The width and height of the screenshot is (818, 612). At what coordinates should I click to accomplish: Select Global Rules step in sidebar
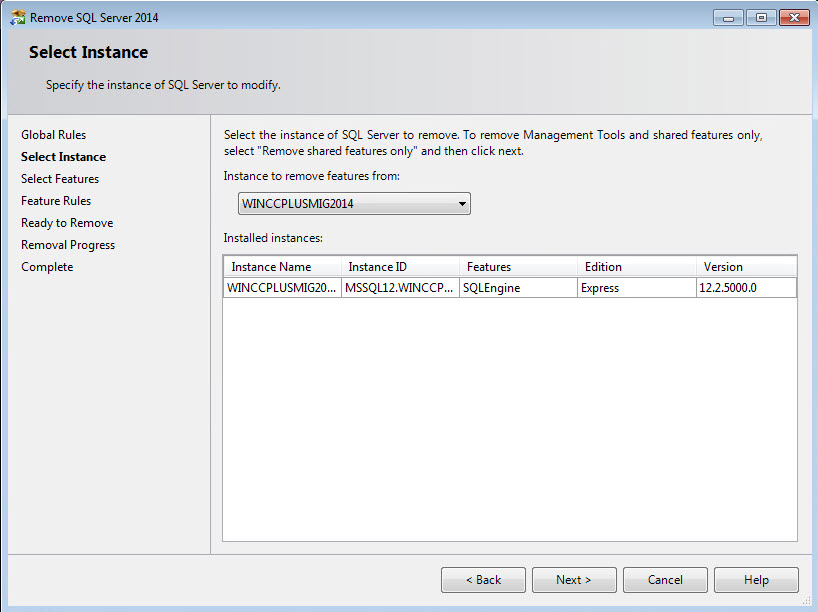(54, 135)
